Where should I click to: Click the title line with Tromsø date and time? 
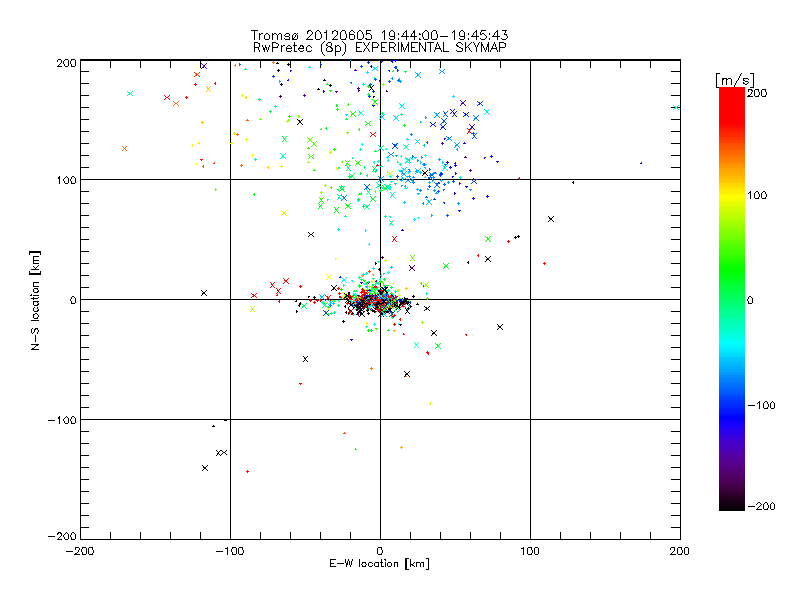379,35
